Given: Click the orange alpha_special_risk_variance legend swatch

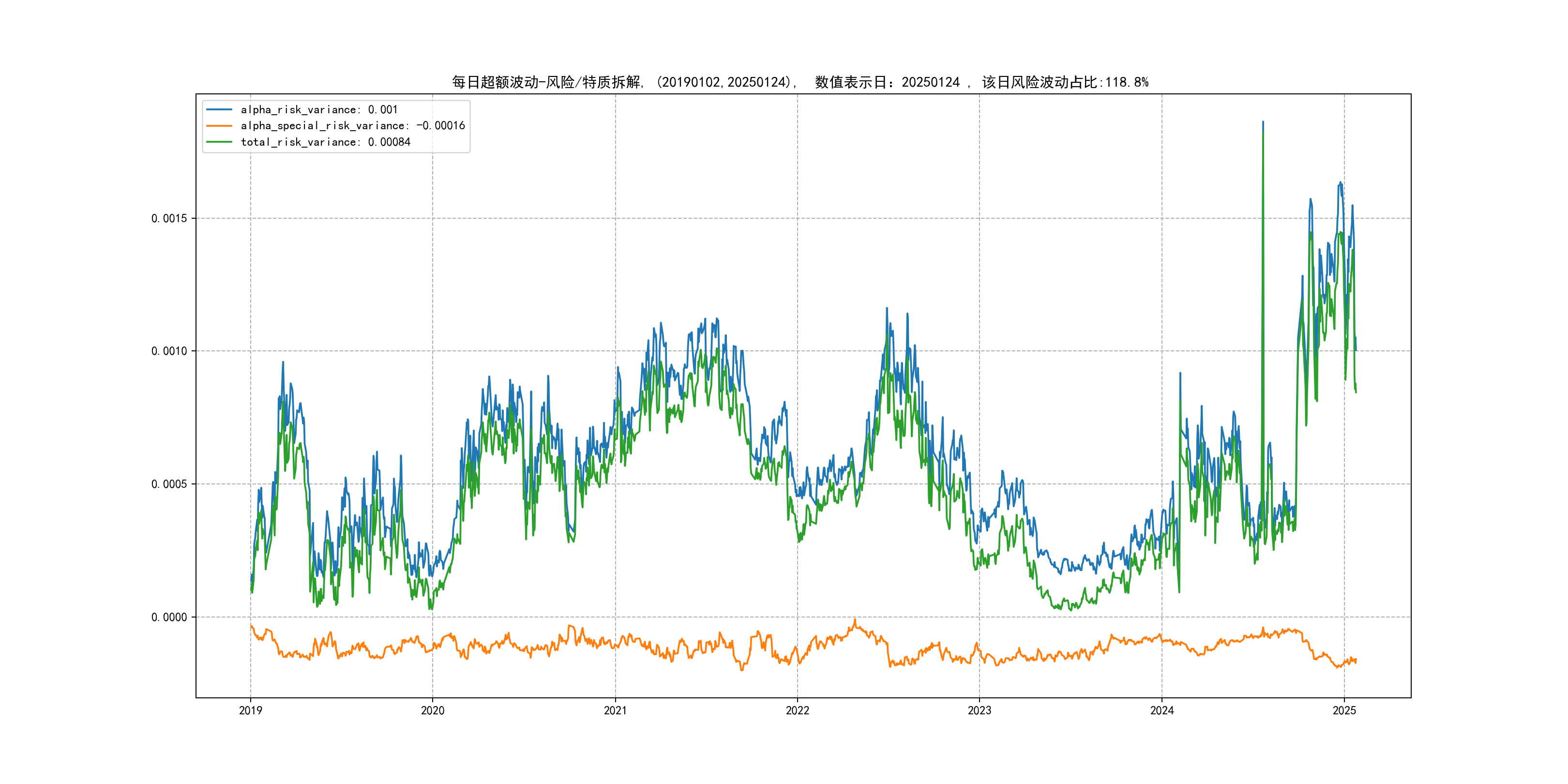Looking at the screenshot, I should click(x=219, y=126).
